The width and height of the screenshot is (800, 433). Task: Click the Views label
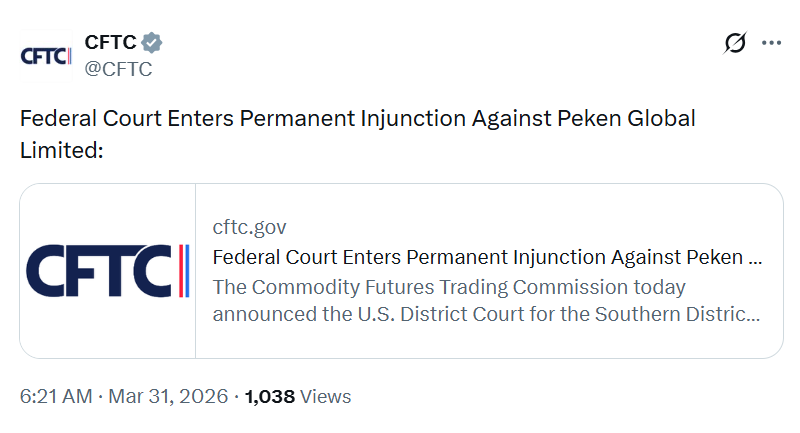pos(326,396)
